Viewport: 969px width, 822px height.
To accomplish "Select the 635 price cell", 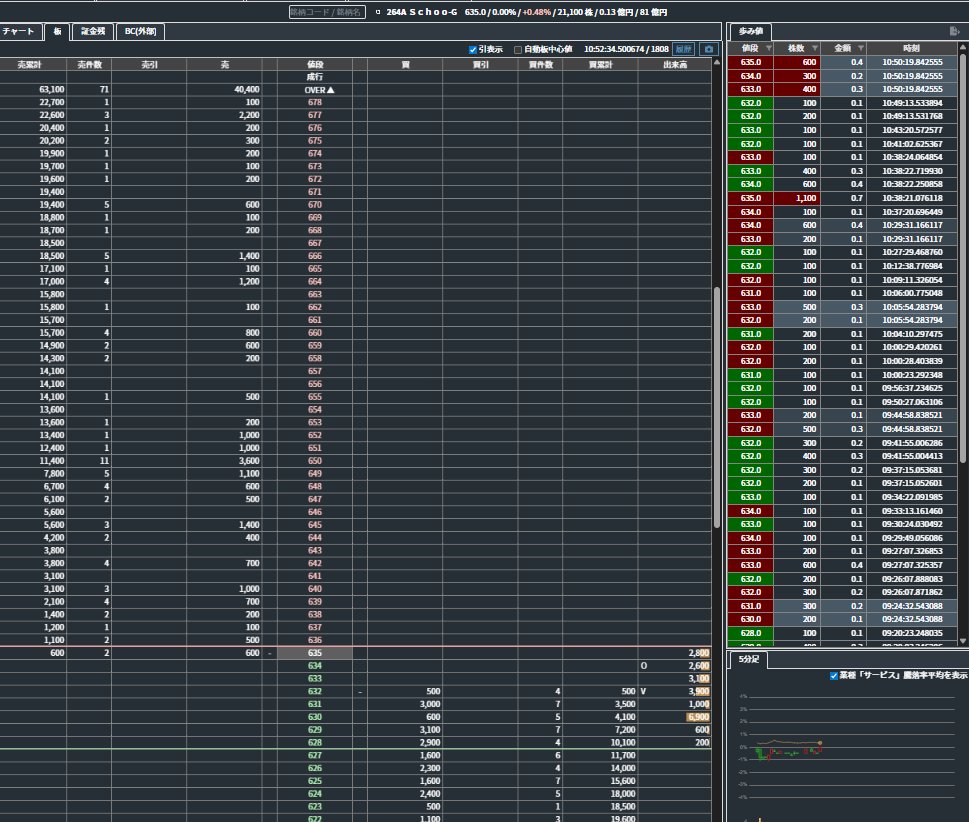I will pos(315,653).
